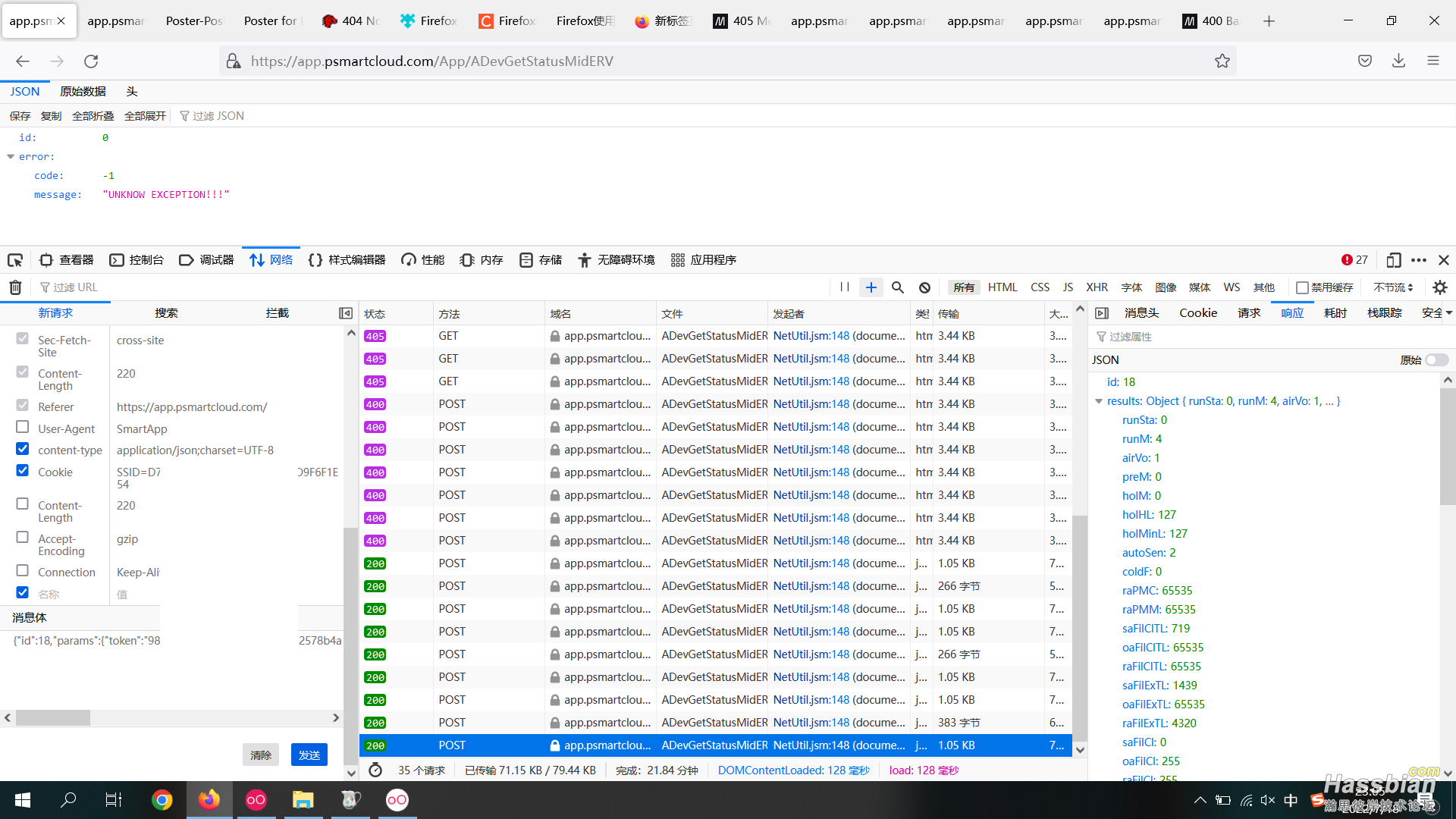Bookmark this page with star icon

[1222, 61]
